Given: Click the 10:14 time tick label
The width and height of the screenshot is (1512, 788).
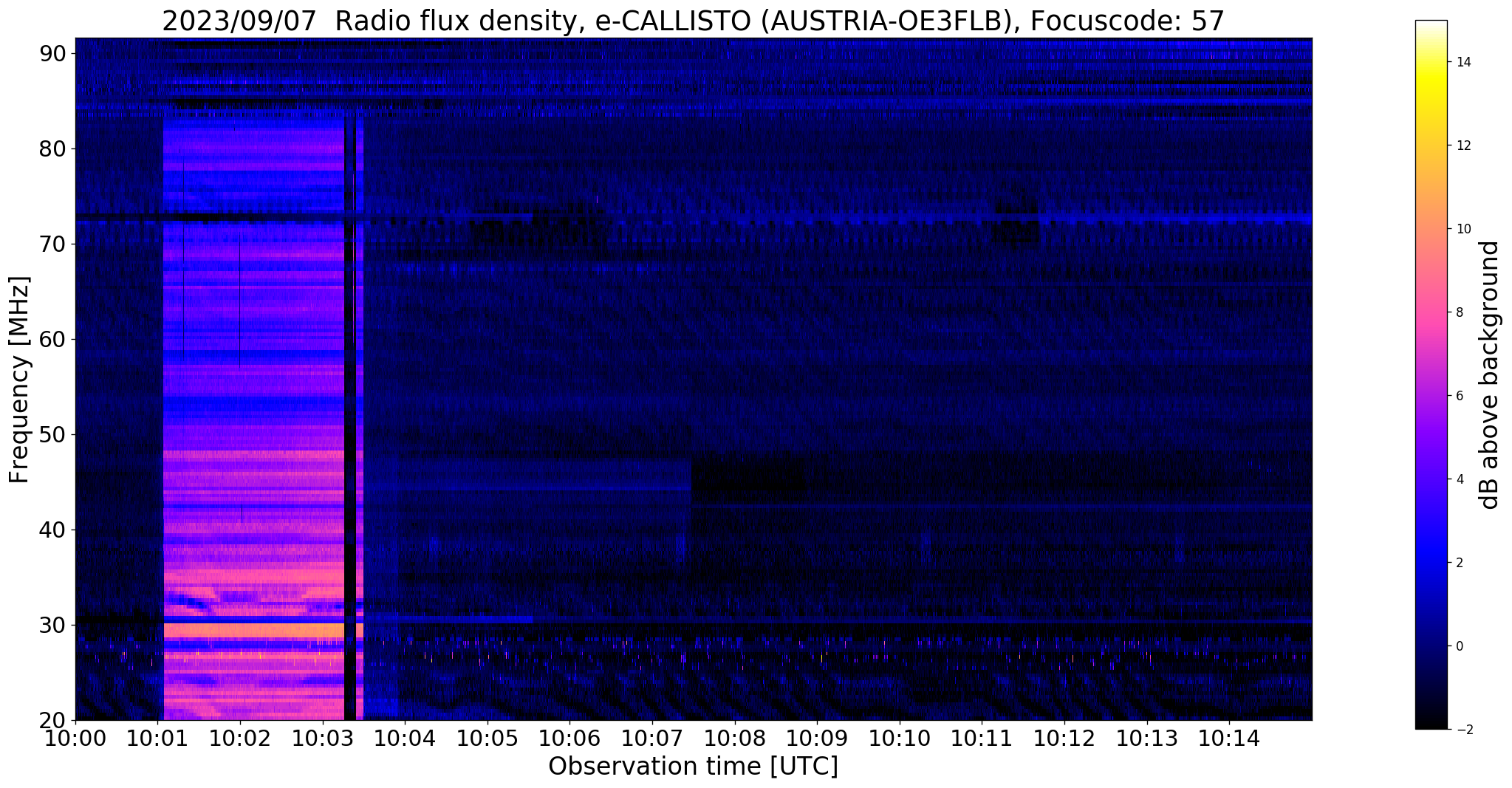Looking at the screenshot, I should coord(1229,737).
